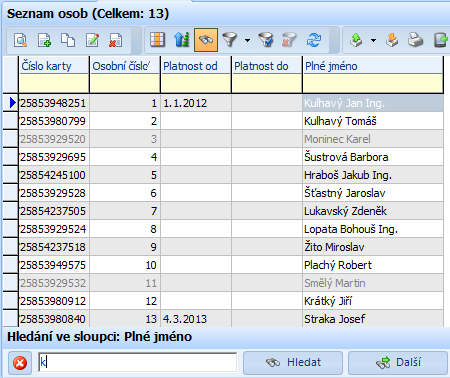Expand the filter dropdown arrow

[x=247, y=40]
